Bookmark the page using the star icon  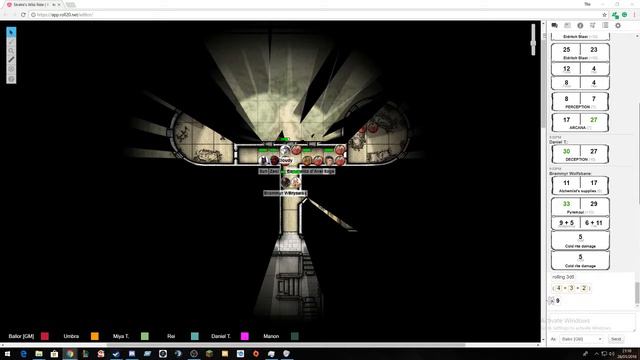click(604, 15)
